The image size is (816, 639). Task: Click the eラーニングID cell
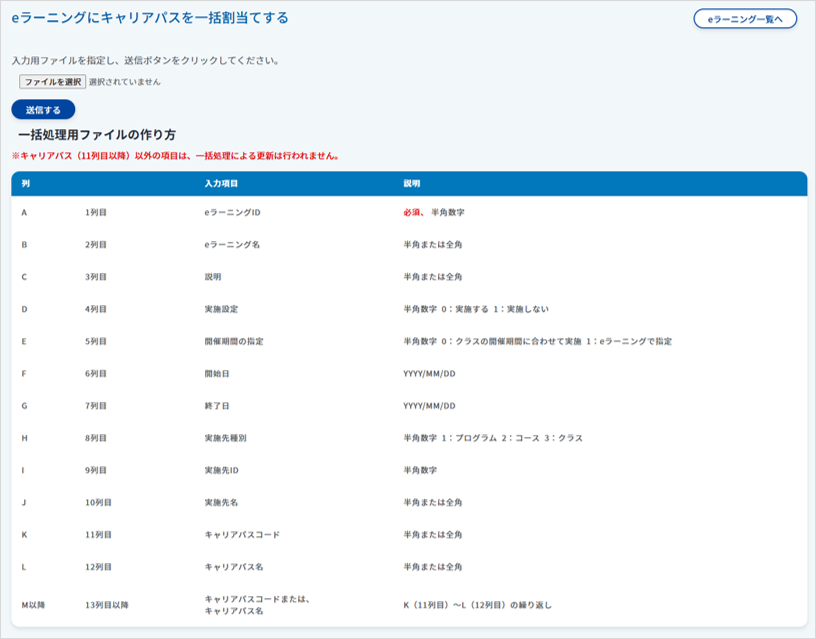coord(232,212)
